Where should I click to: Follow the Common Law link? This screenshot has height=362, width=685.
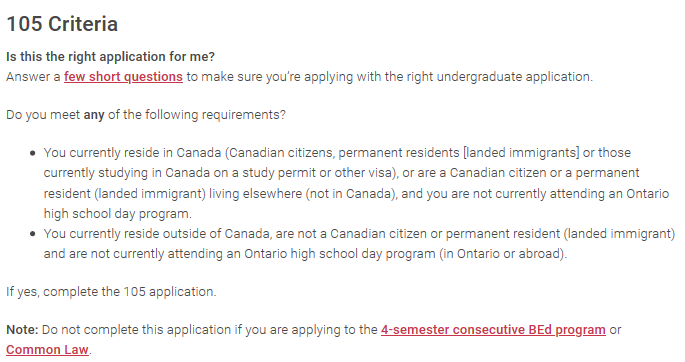point(47,350)
